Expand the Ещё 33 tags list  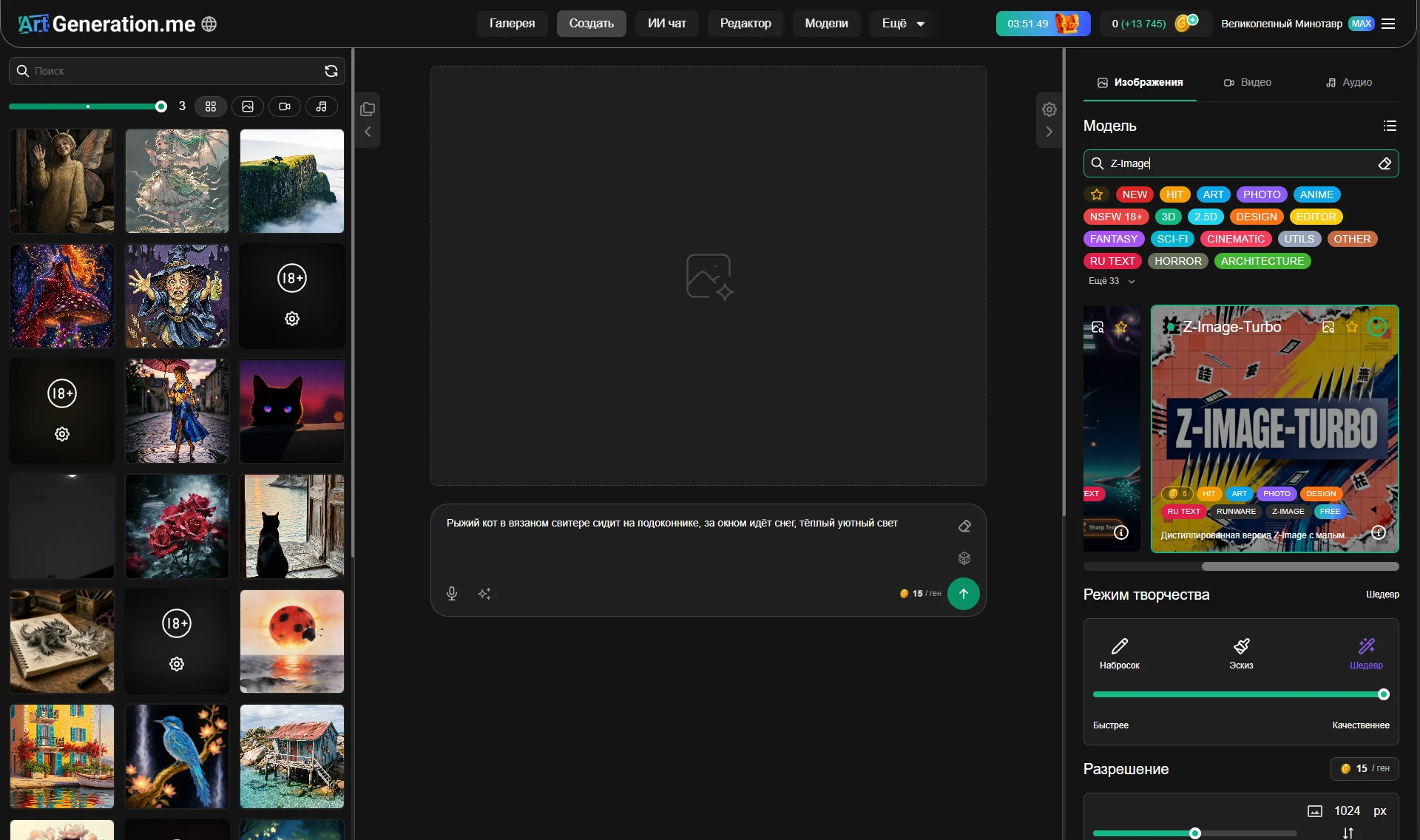(x=1111, y=281)
